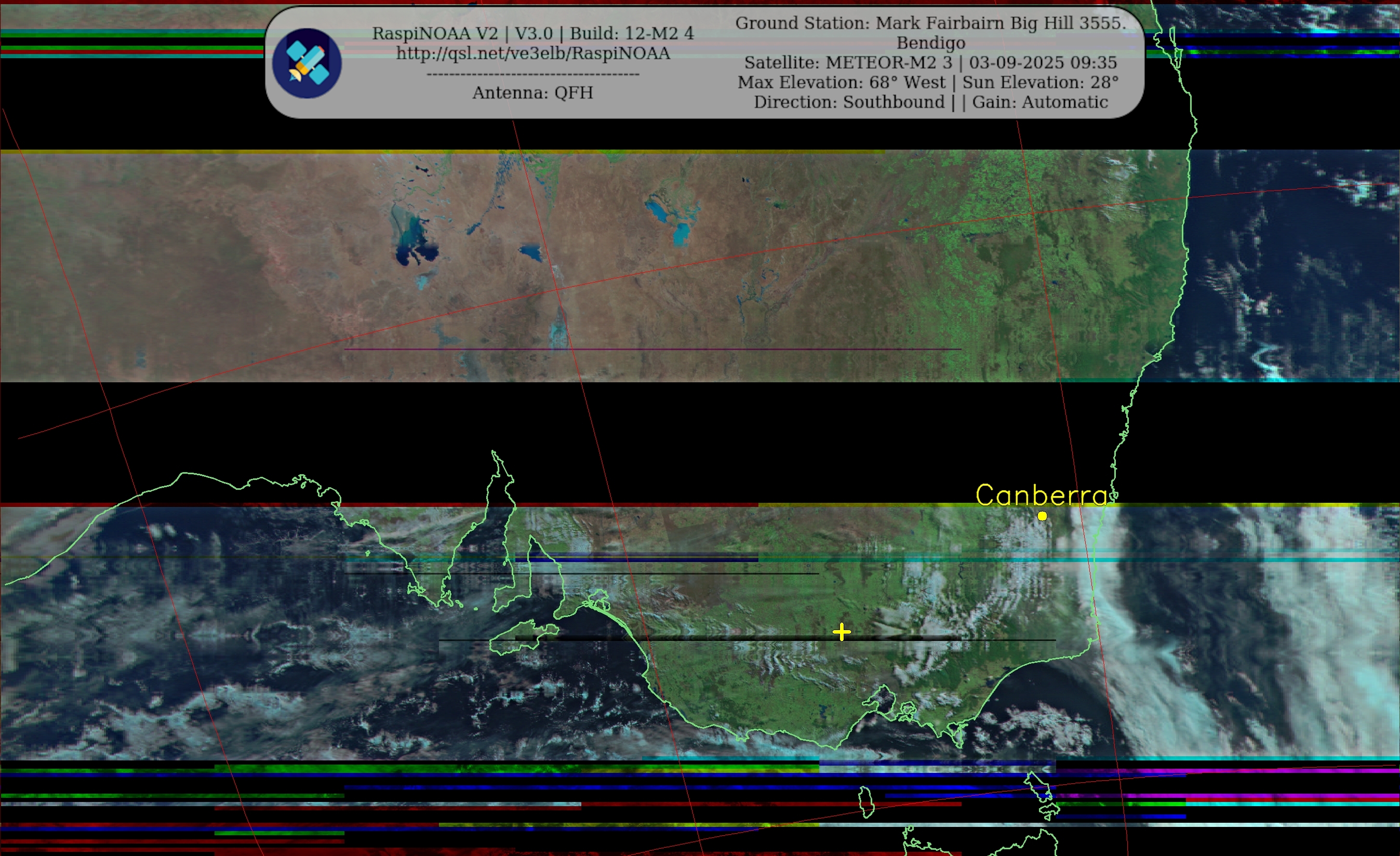The height and width of the screenshot is (856, 1400).
Task: Click the Direction: Southbound text
Action: coord(849,102)
